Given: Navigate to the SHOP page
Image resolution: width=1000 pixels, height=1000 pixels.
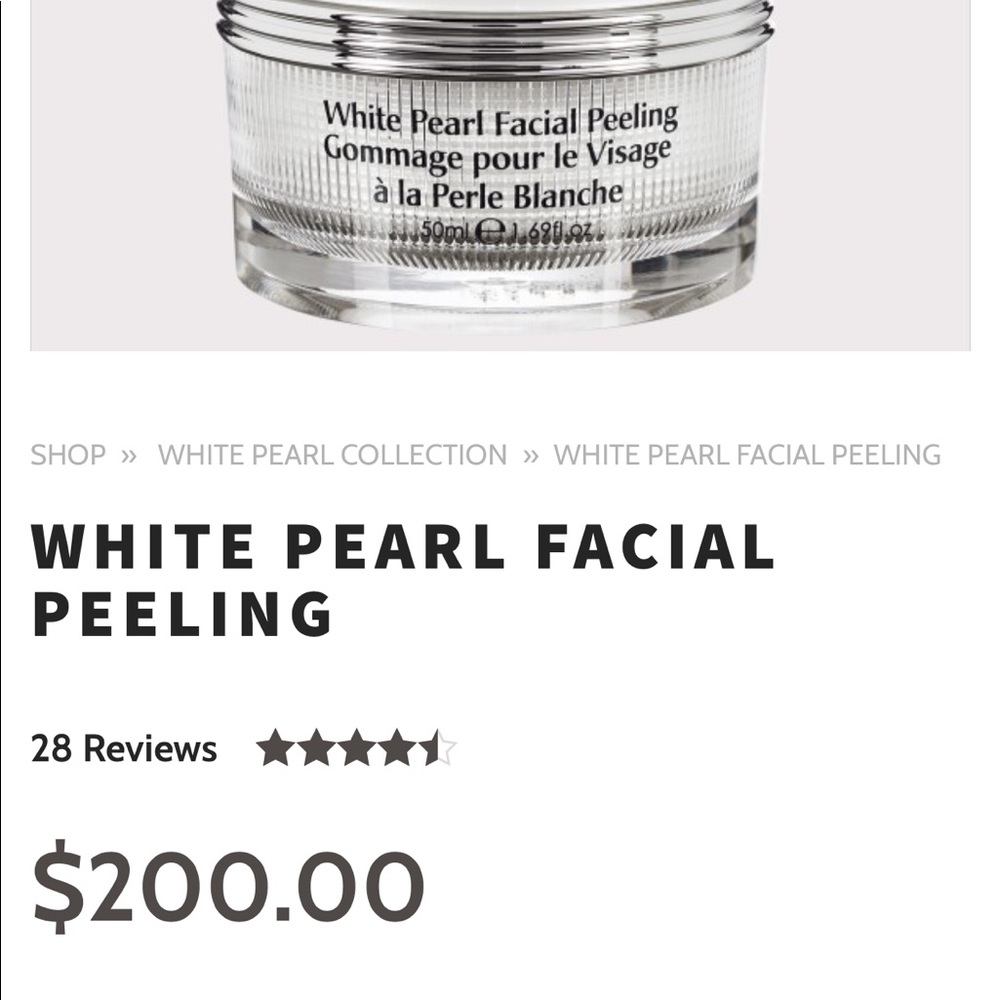Looking at the screenshot, I should (67, 453).
